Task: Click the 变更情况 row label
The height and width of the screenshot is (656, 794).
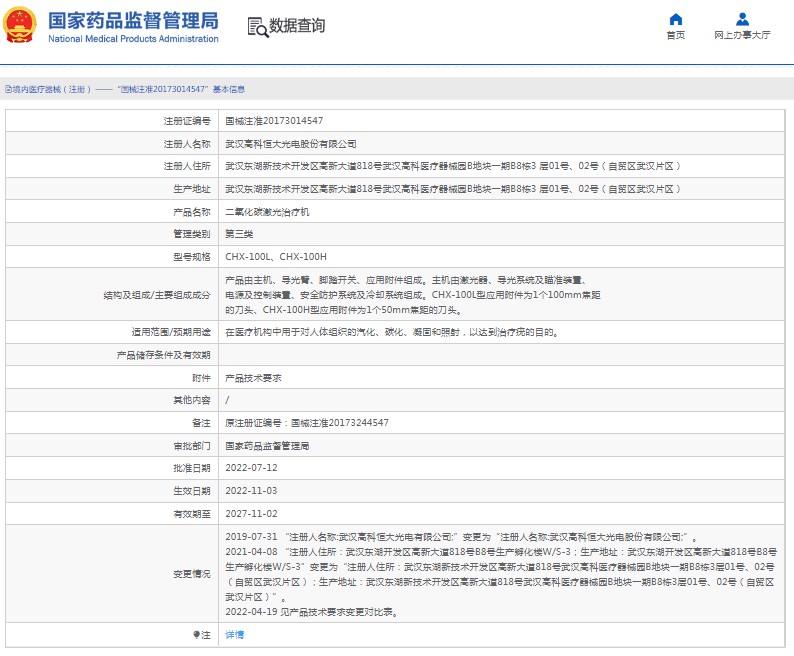Action: coord(191,574)
